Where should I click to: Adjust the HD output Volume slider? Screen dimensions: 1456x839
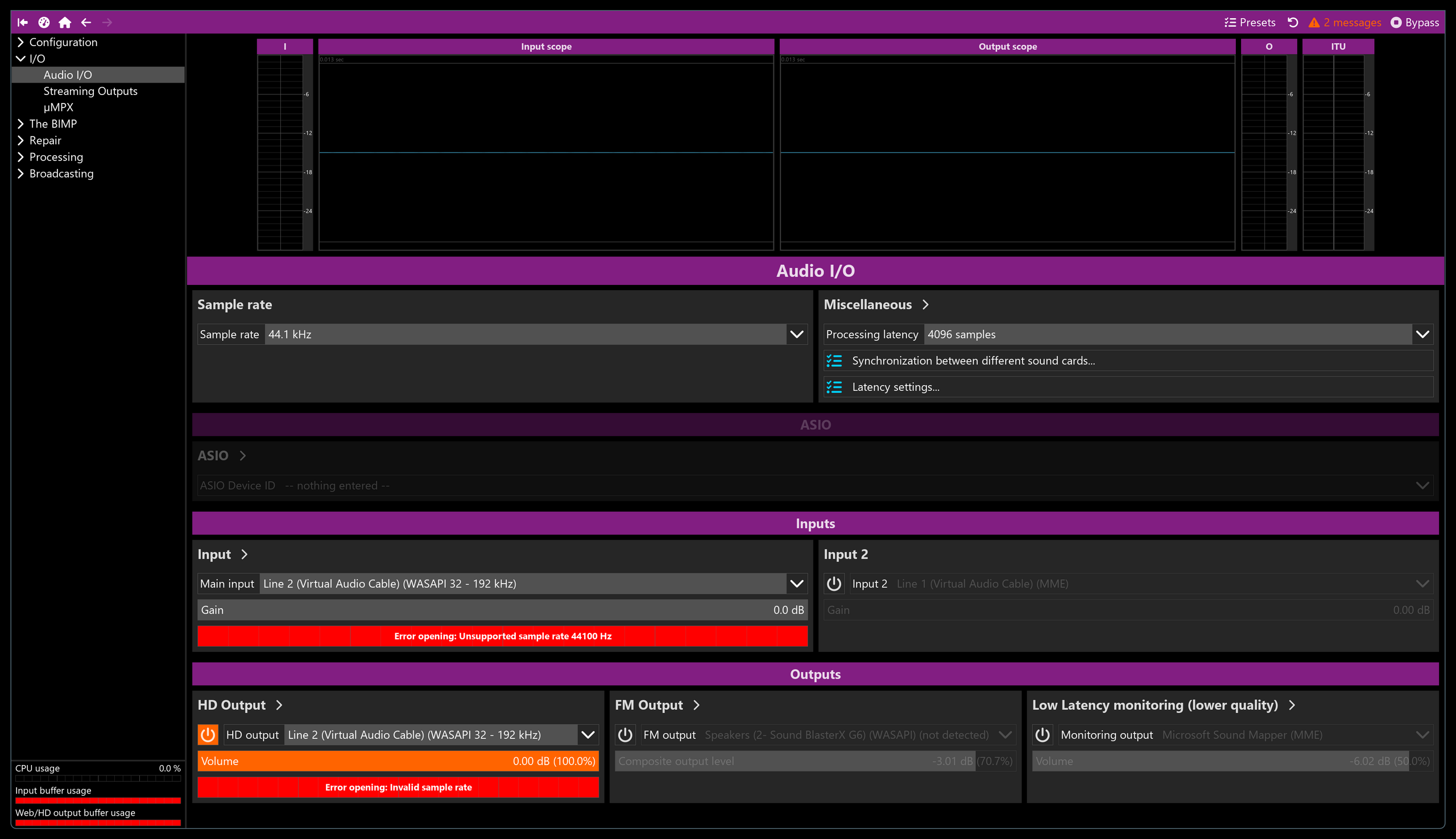pyautogui.click(x=398, y=761)
